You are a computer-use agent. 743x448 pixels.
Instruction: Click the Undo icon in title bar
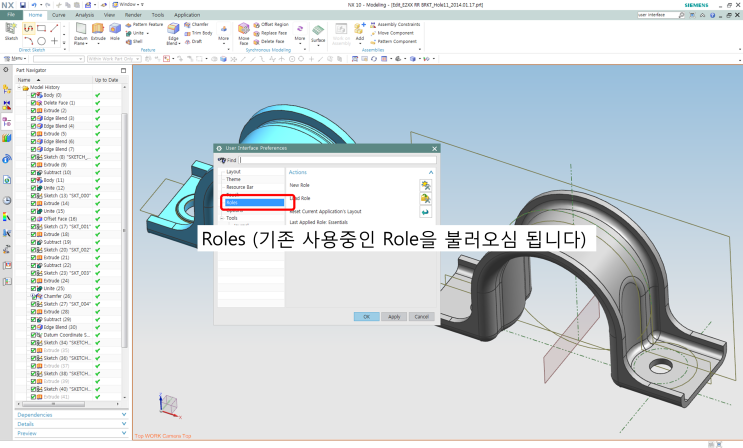34,5
